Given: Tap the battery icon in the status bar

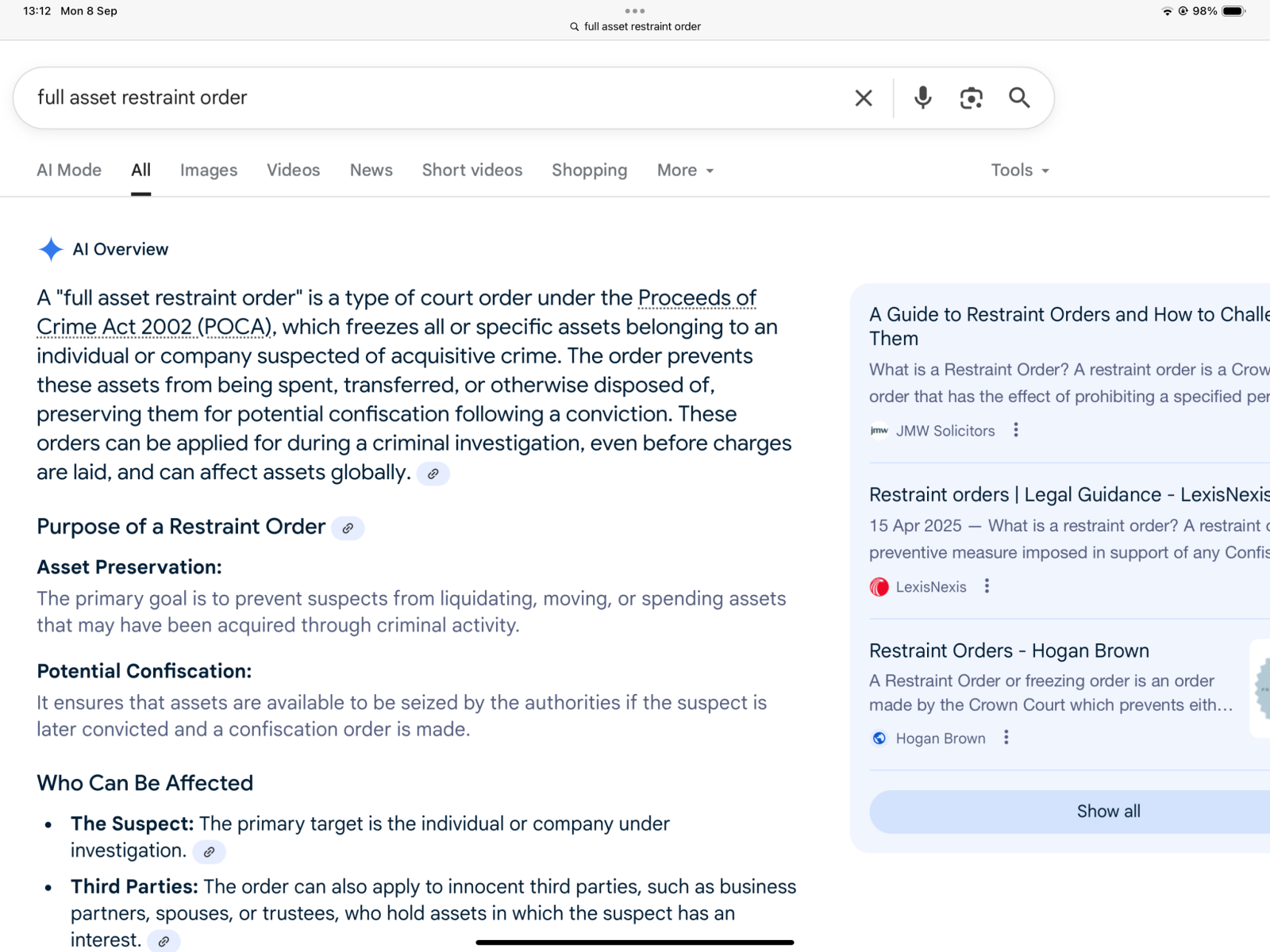Looking at the screenshot, I should 1233,11.
